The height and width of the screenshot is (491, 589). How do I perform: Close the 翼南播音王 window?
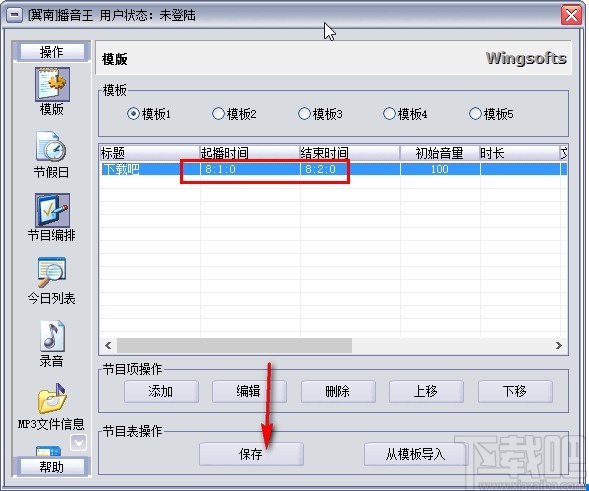coord(571,15)
